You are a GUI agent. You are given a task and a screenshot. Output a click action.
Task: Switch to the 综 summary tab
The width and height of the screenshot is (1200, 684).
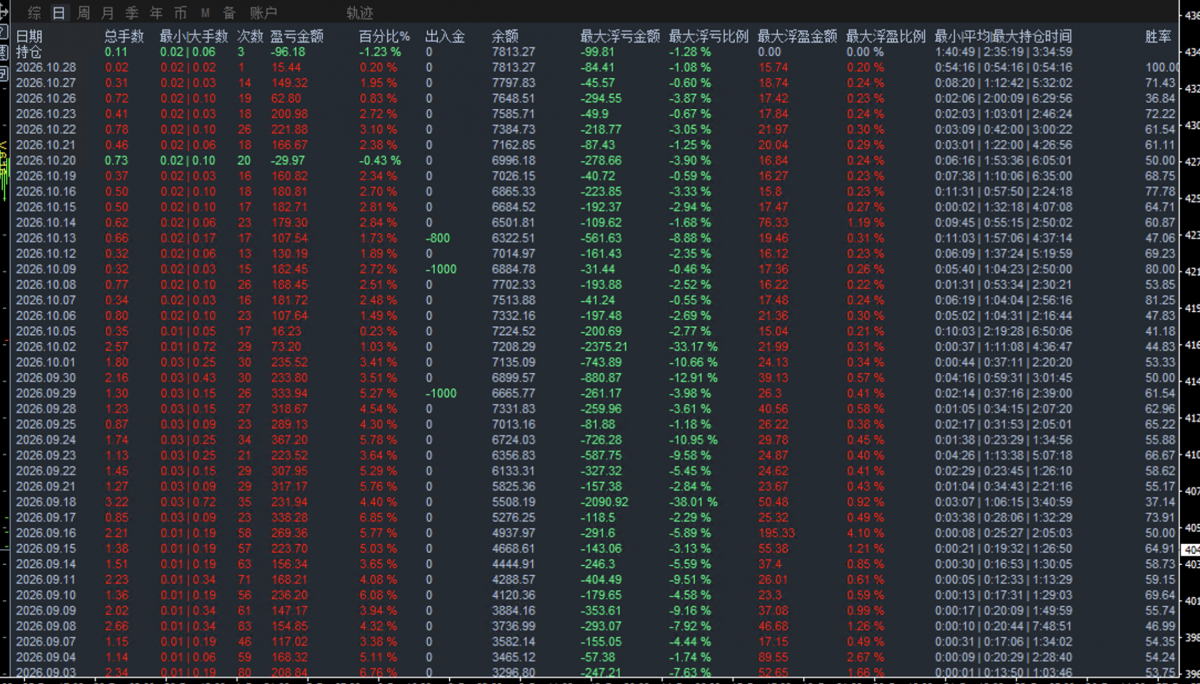pyautogui.click(x=35, y=13)
